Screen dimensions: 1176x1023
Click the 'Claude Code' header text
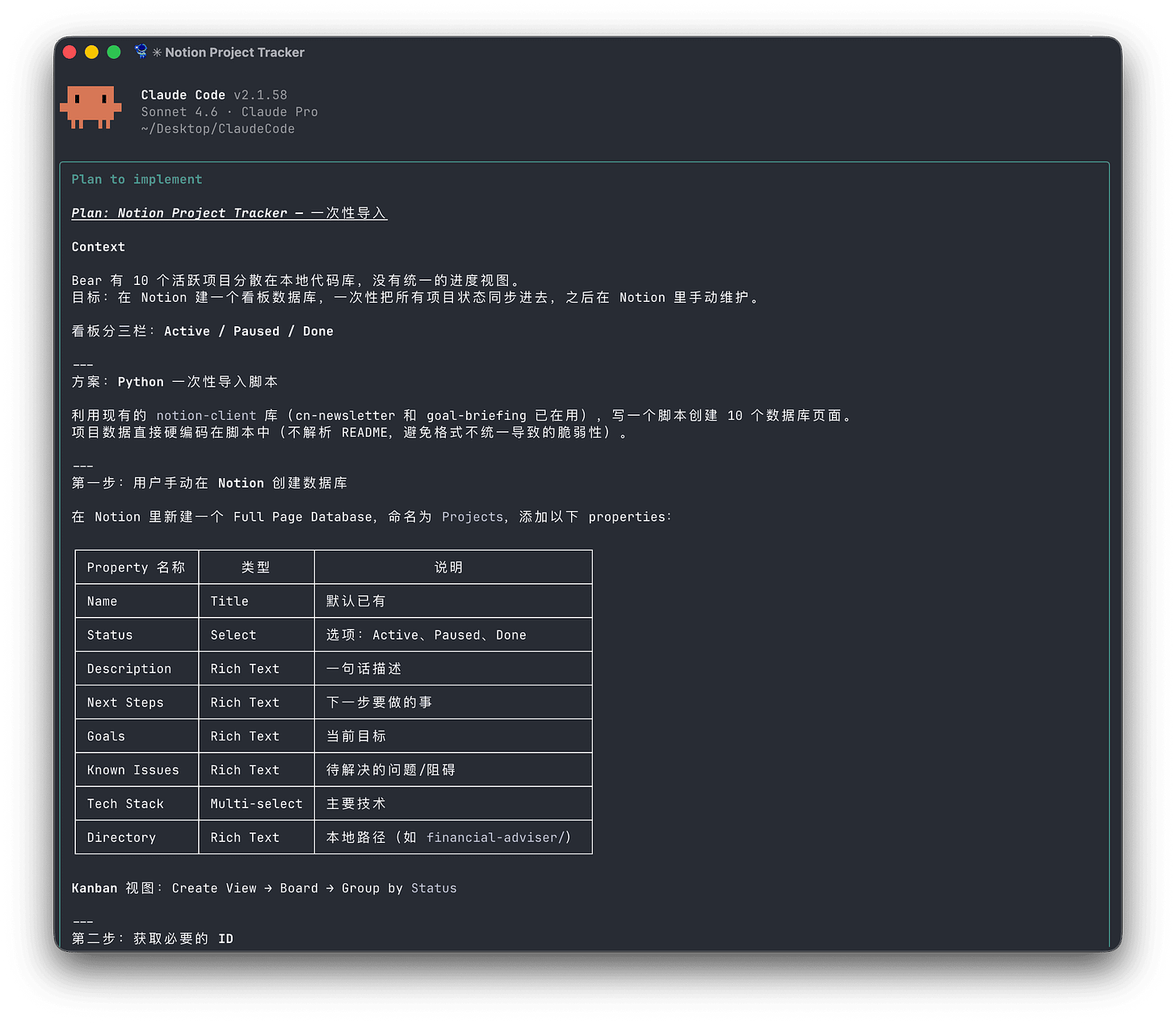[183, 95]
